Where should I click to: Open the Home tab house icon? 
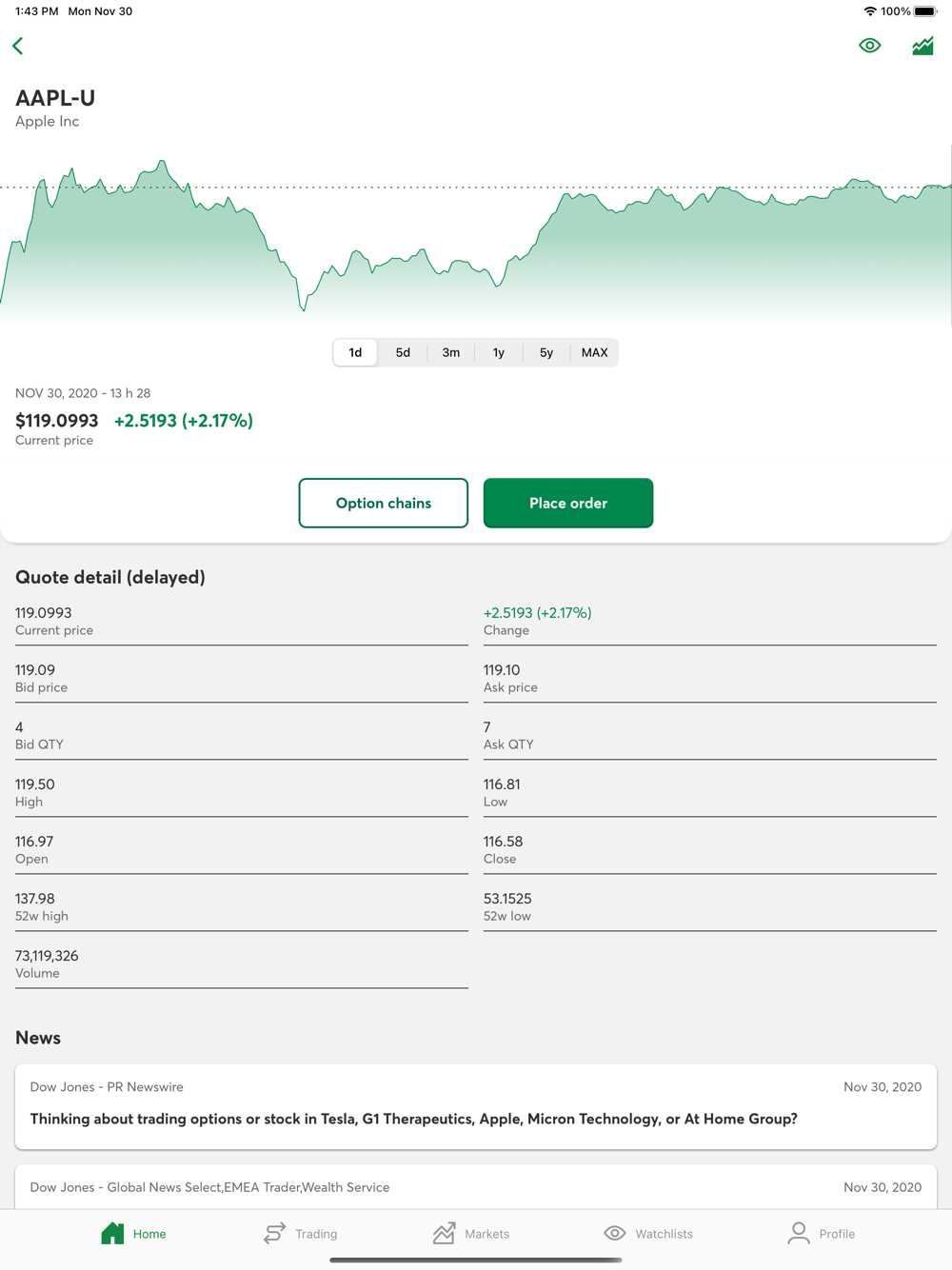pyautogui.click(x=112, y=1233)
